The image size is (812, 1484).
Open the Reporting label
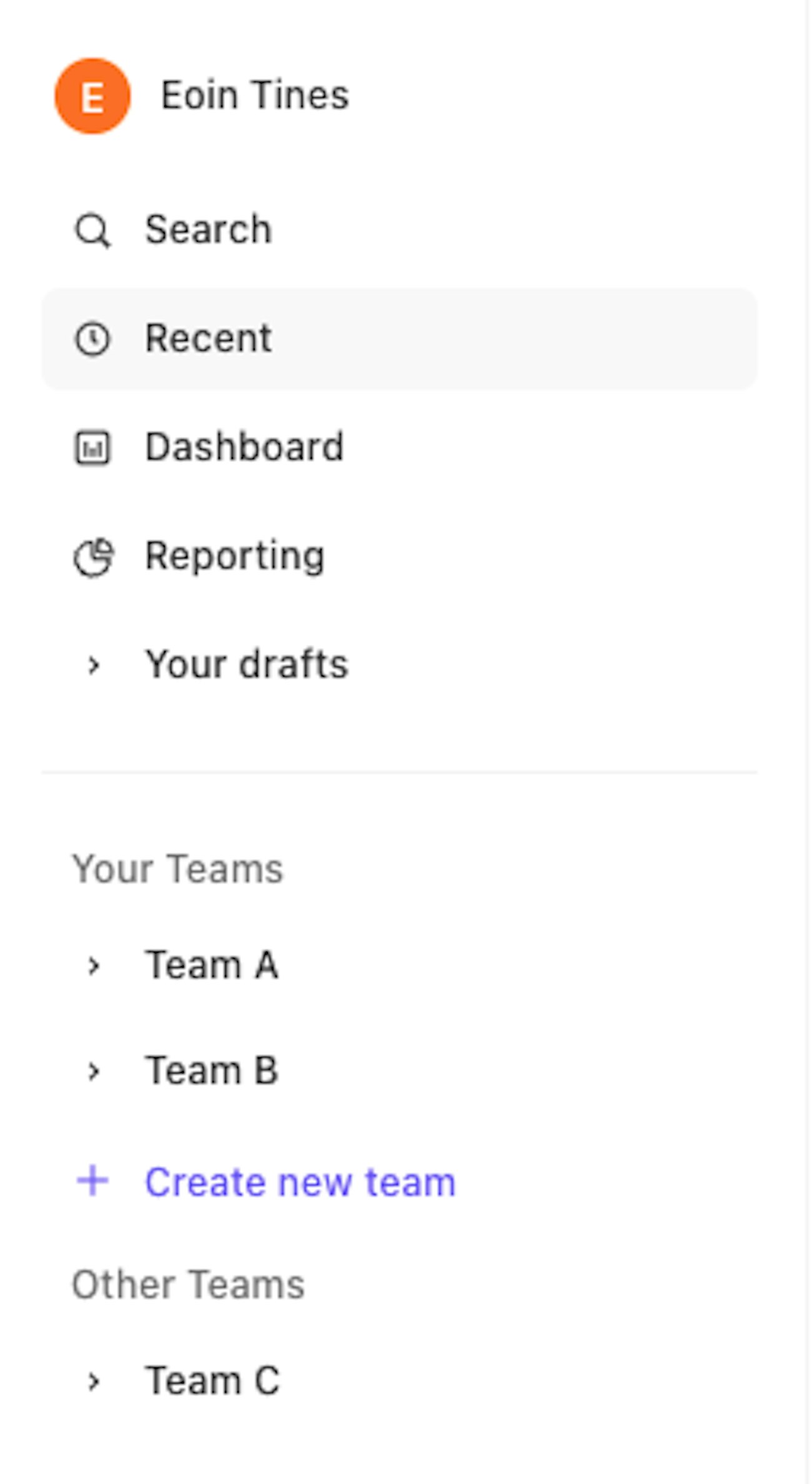(235, 555)
